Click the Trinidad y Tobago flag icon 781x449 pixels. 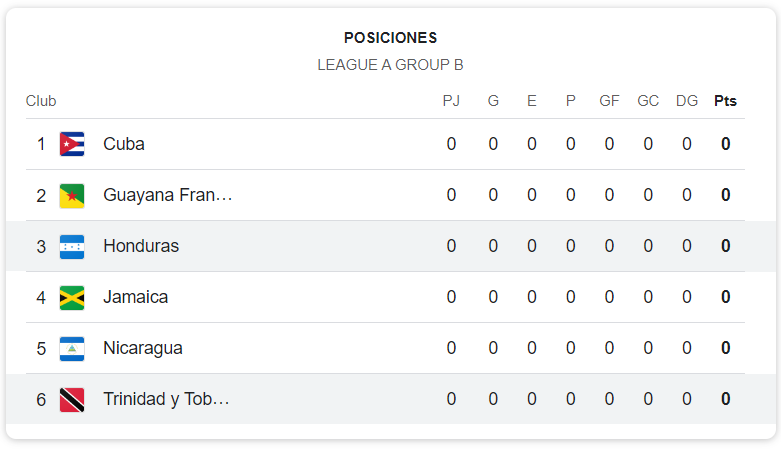(x=72, y=400)
